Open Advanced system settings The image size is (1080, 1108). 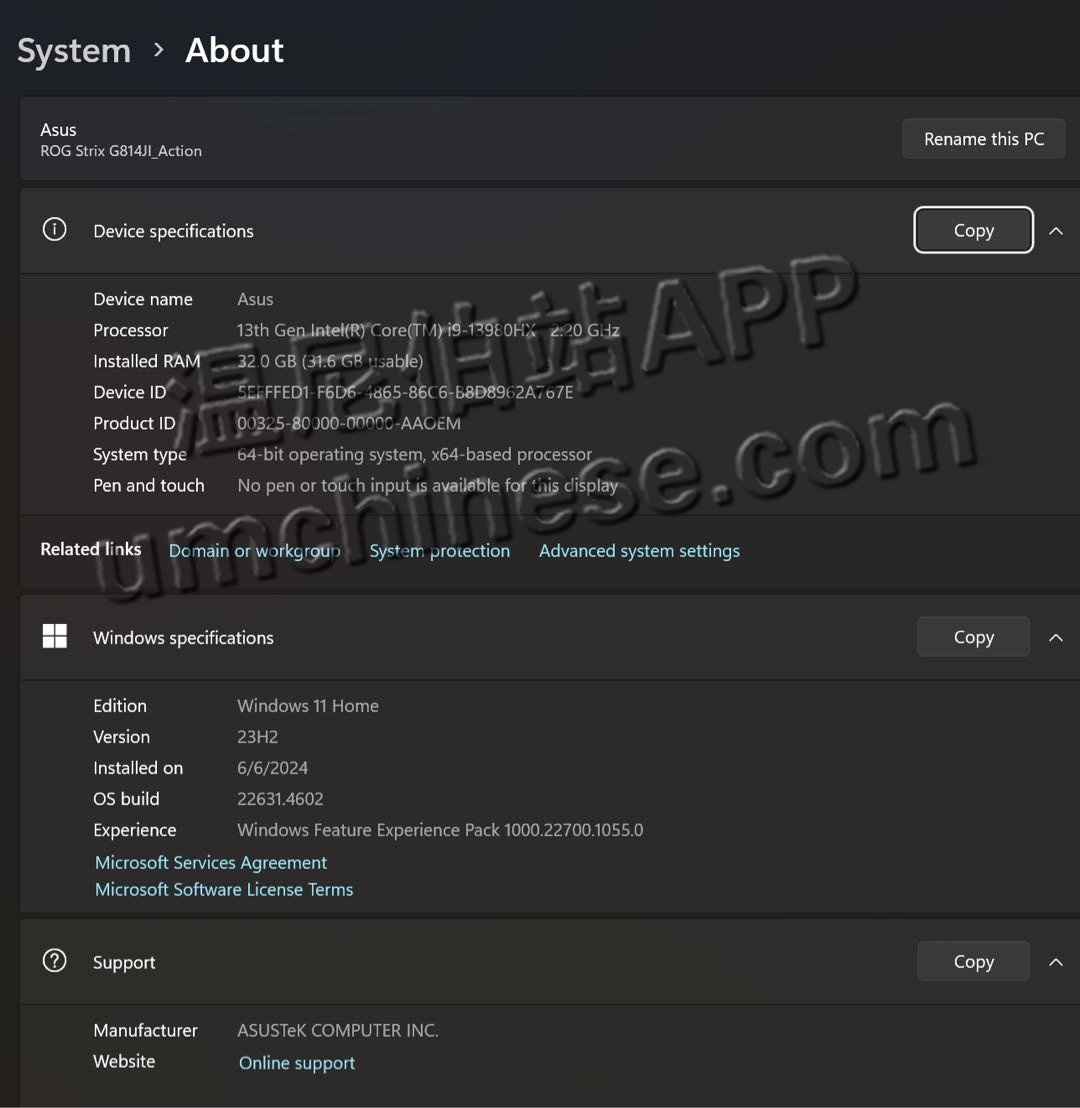click(x=639, y=551)
